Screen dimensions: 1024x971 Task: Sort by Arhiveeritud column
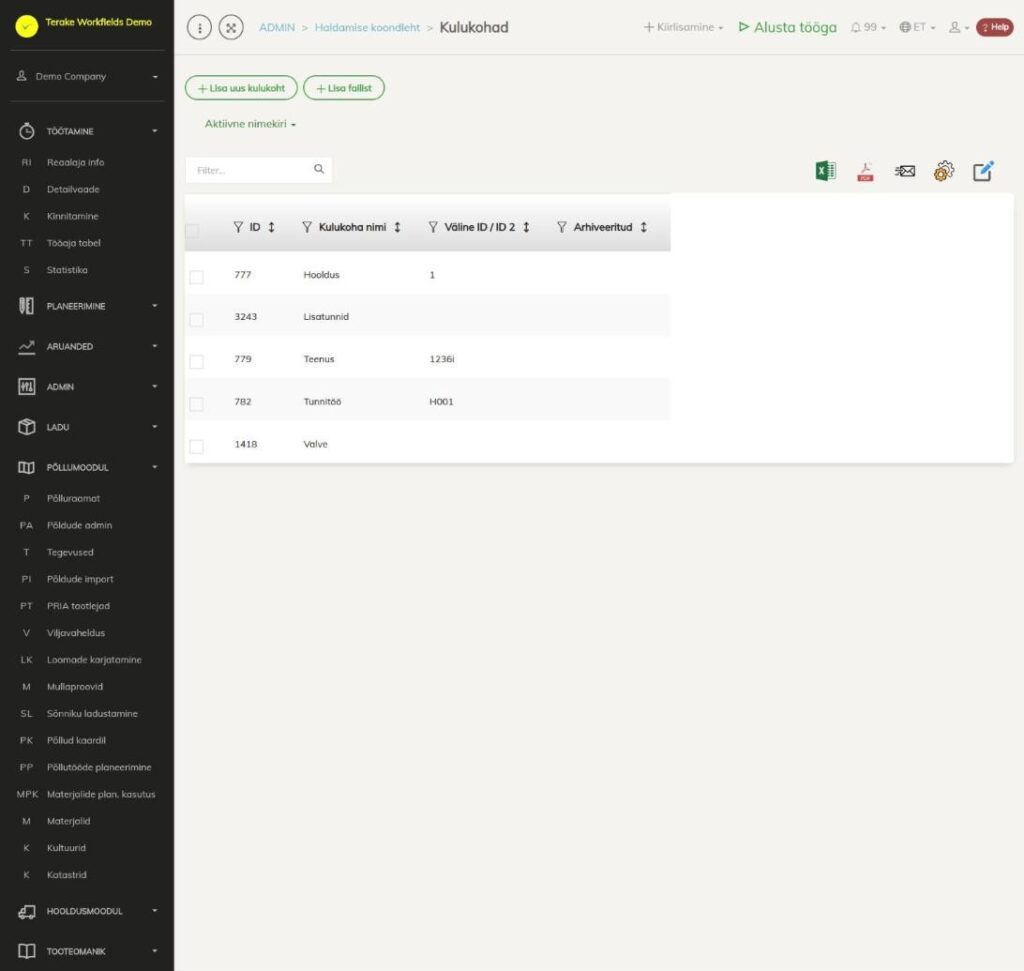(643, 227)
